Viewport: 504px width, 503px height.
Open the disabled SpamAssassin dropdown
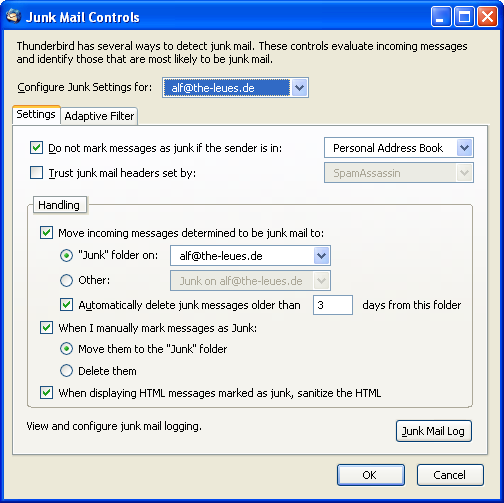(x=399, y=173)
